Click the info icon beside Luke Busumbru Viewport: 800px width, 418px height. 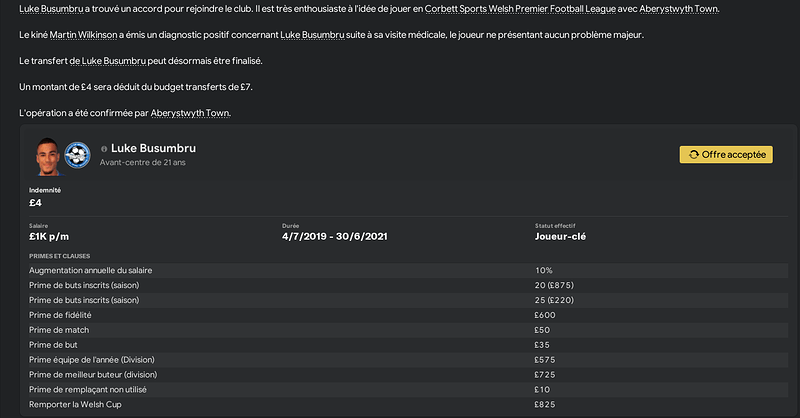coord(104,149)
